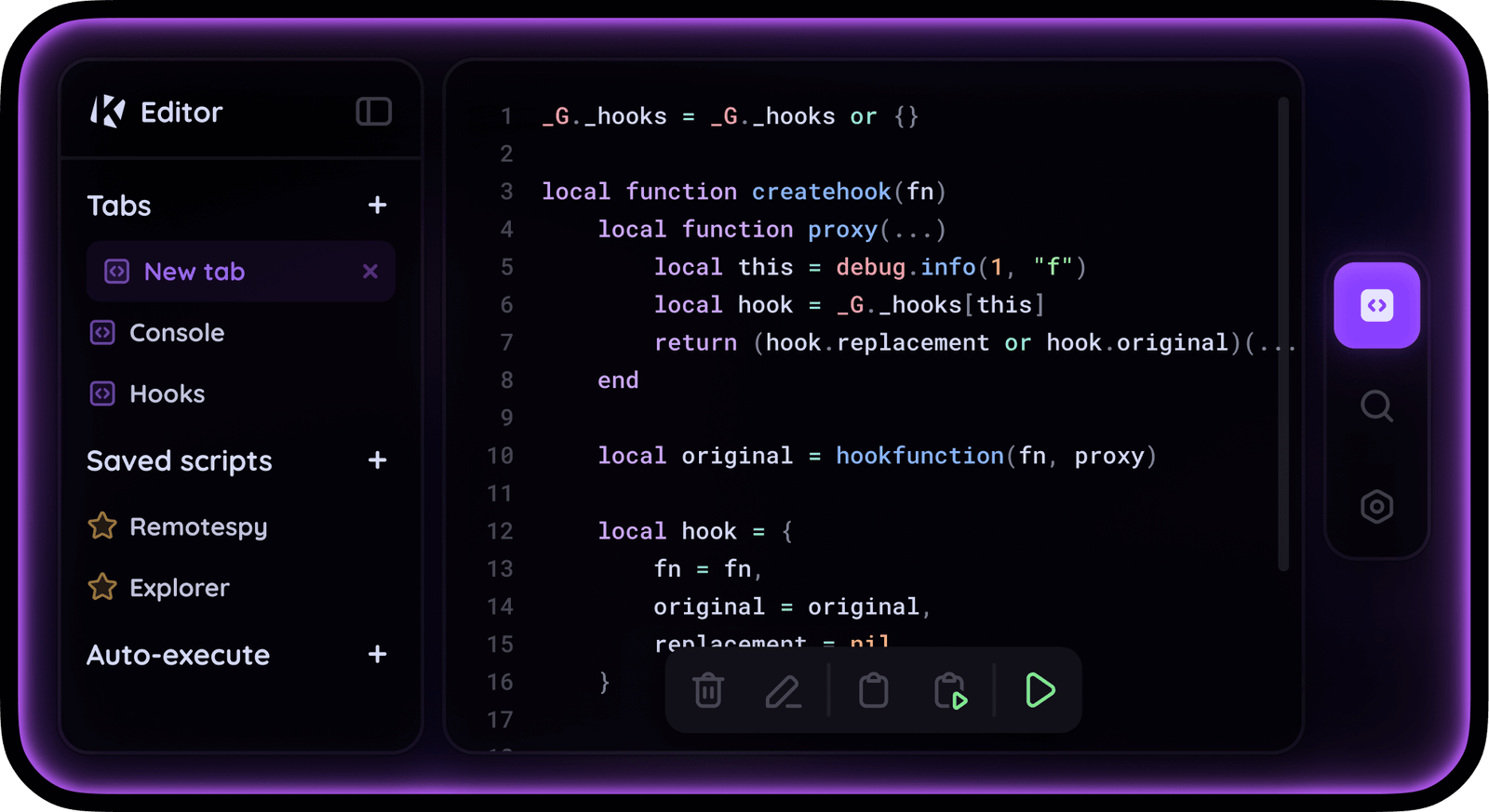Viewport: 1489px width, 812px height.
Task: Switch to the Hooks tab
Action: pyautogui.click(x=167, y=394)
